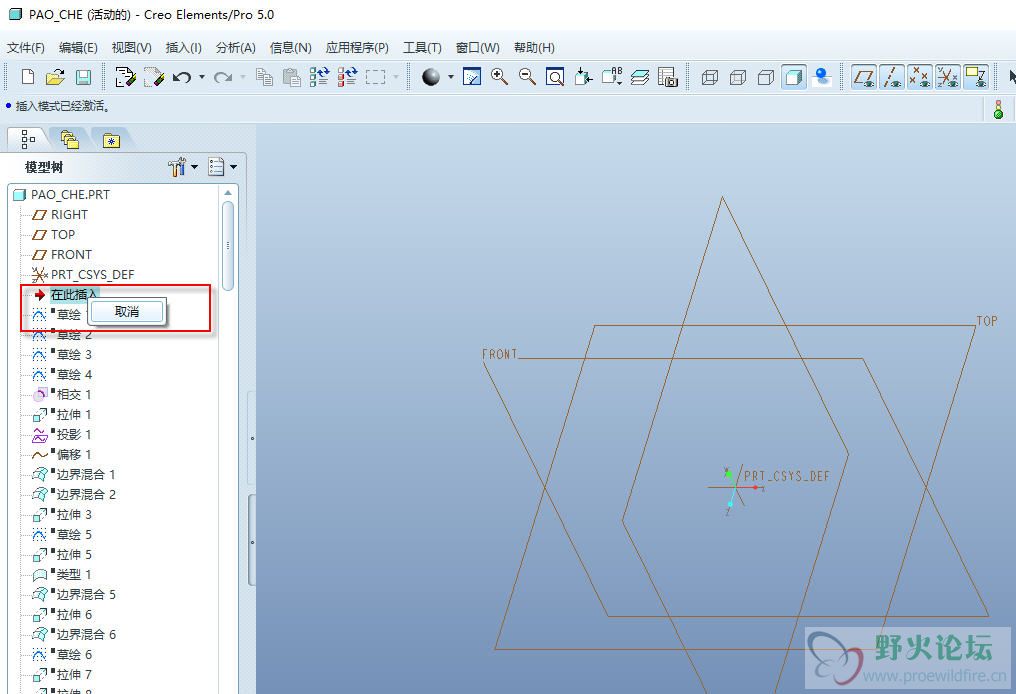The image size is (1016, 694).
Task: Click the Regeneration manager icon
Action: coord(347,77)
